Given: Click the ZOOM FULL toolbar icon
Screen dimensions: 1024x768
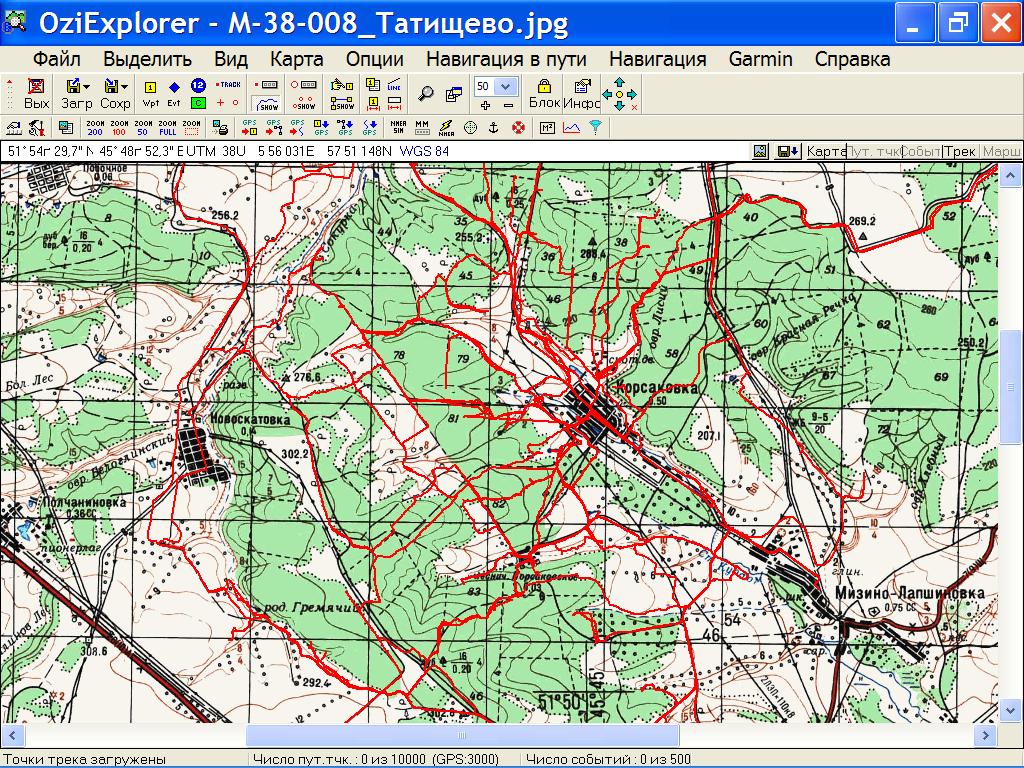Looking at the screenshot, I should click(x=168, y=127).
